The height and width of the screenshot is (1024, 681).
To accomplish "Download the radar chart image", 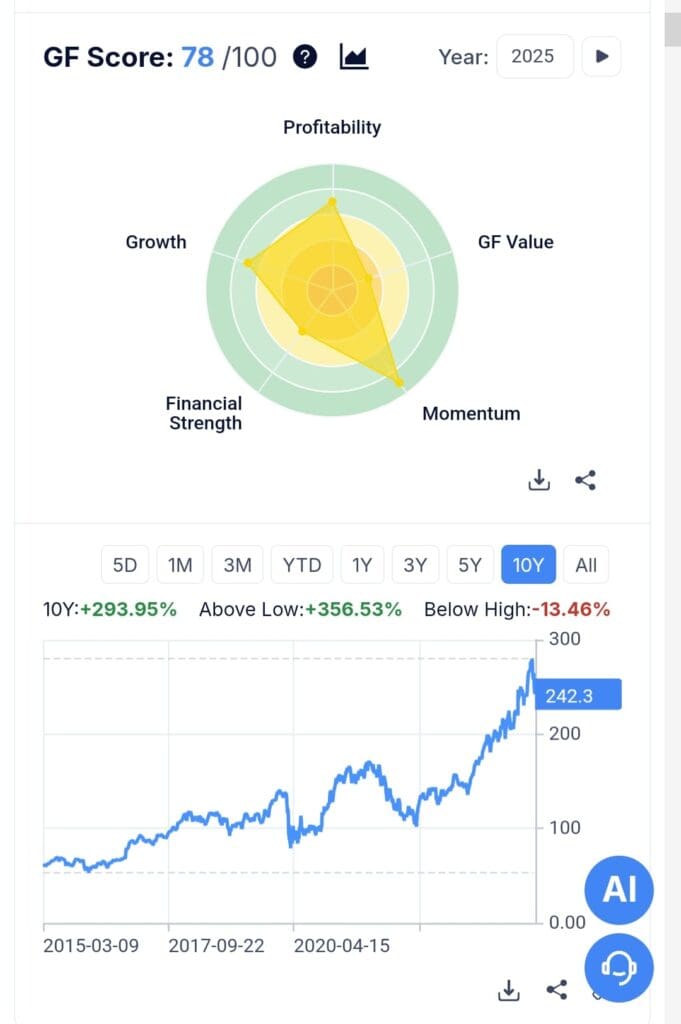I will pyautogui.click(x=539, y=479).
